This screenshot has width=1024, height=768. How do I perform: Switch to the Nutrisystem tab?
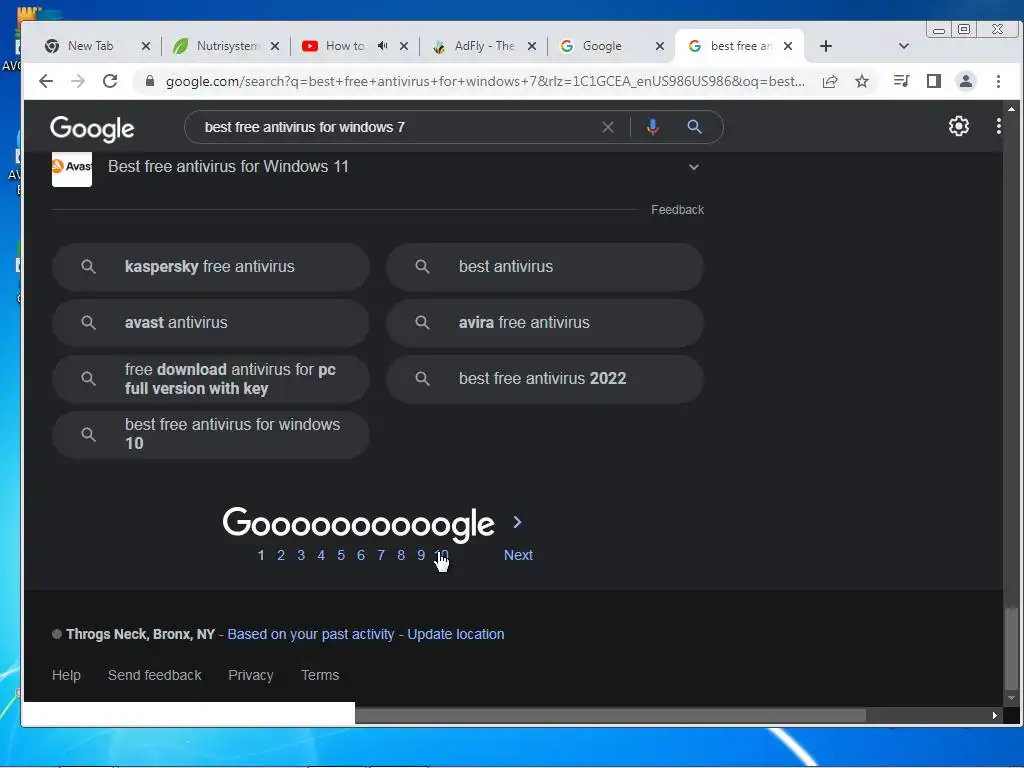[x=219, y=46]
